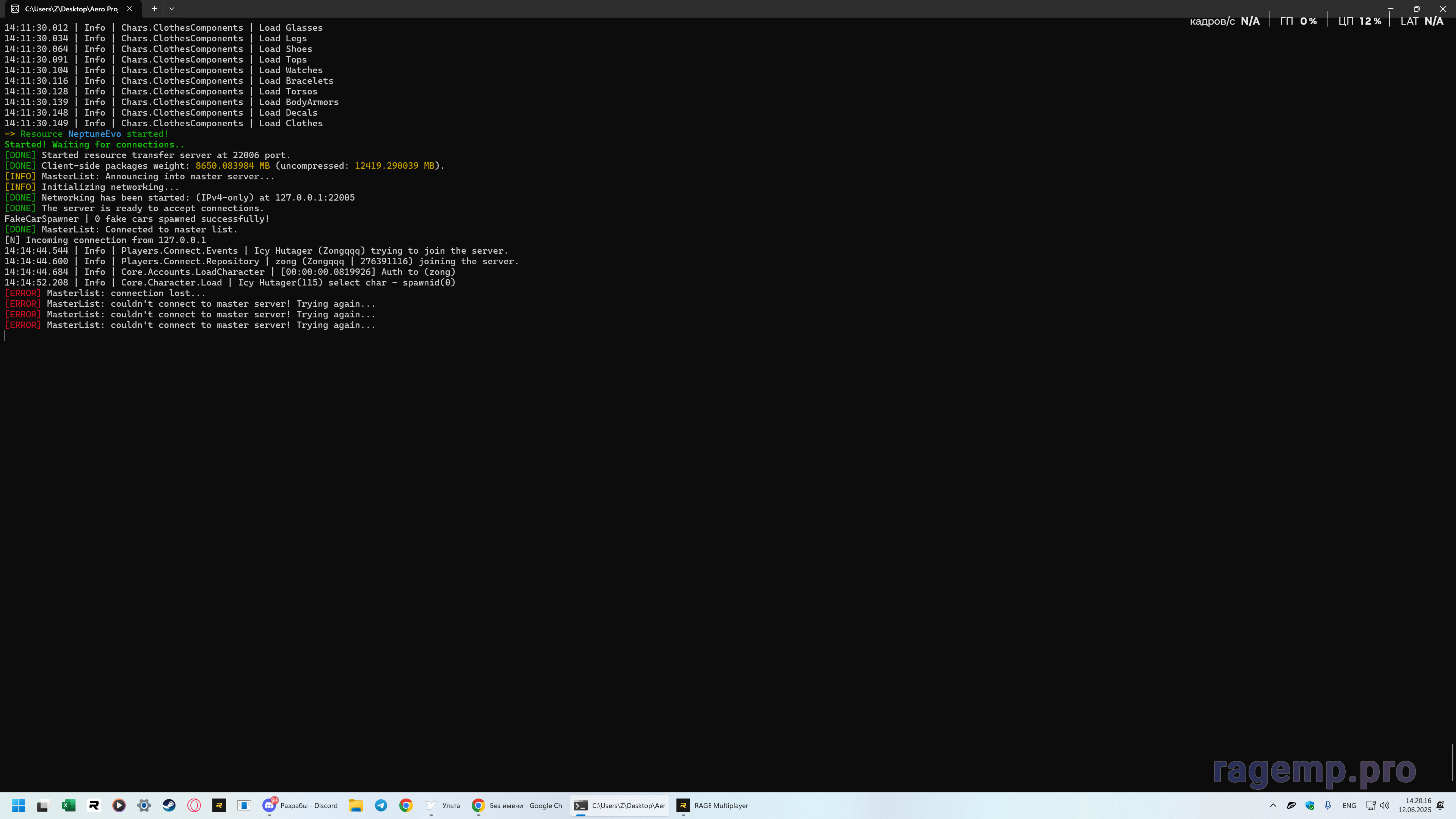This screenshot has height=819, width=1456.
Task: Switch to the Без имени Google Chrome window
Action: tap(517, 805)
